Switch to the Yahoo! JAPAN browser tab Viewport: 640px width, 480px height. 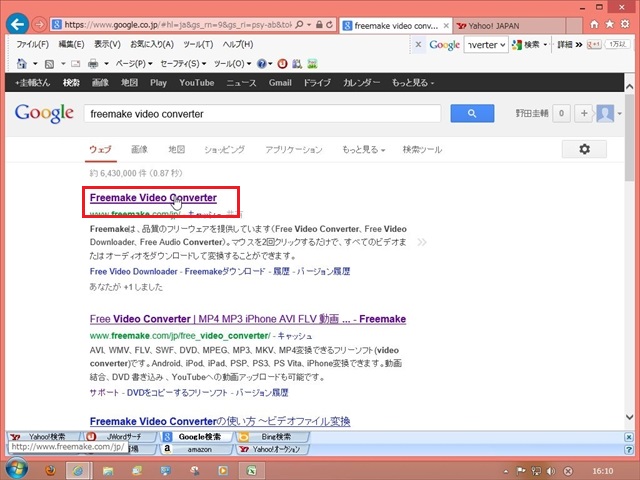coord(492,24)
